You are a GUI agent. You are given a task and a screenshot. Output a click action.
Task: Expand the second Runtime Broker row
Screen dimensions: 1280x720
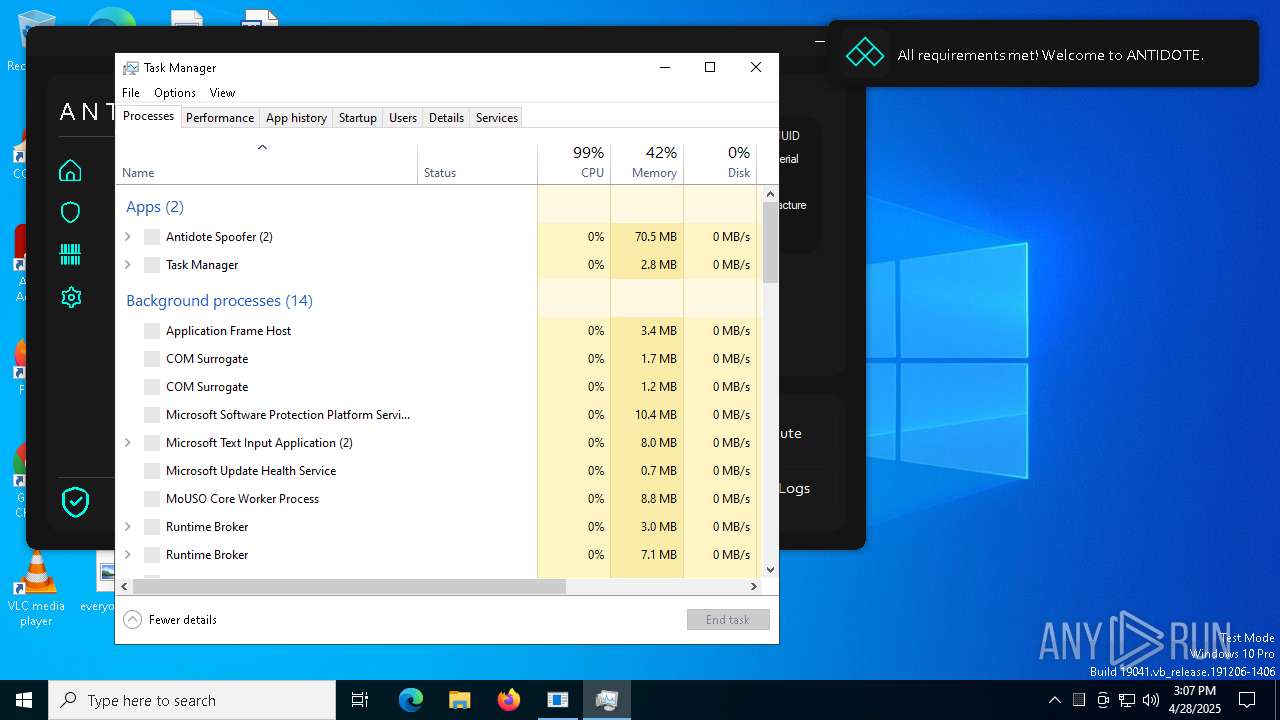click(127, 555)
